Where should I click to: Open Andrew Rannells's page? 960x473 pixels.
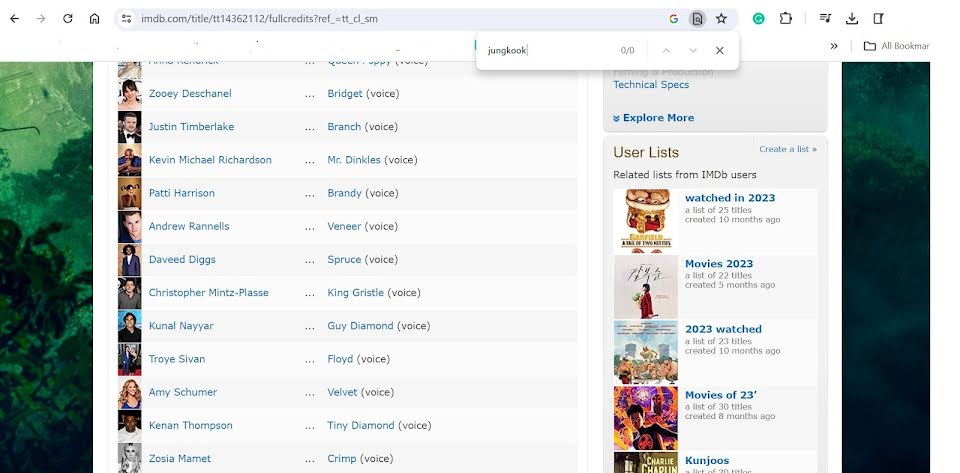[189, 226]
